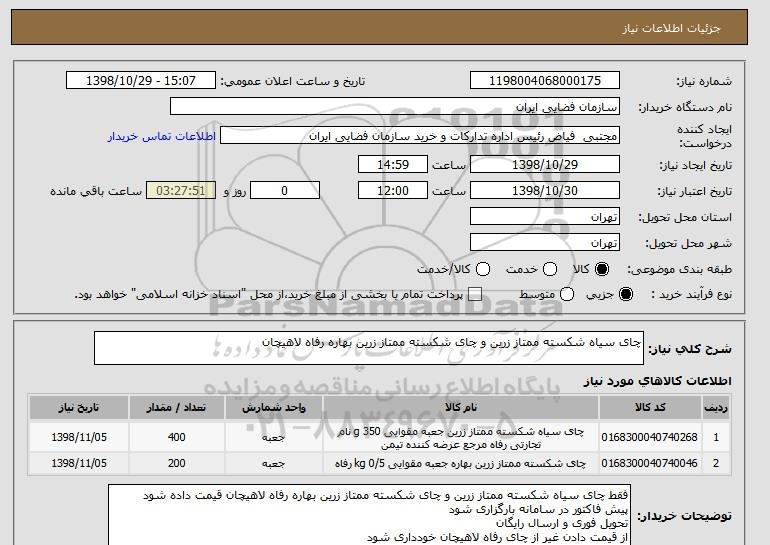The height and width of the screenshot is (545, 770).
Task: Click the جزئیات اطلاعات نیاز header title
Action: pos(671,28)
